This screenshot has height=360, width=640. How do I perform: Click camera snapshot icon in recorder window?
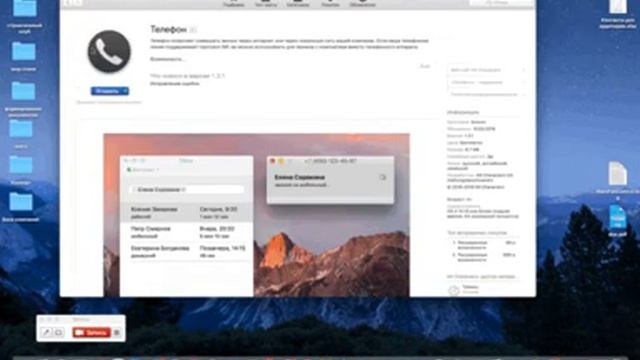pyautogui.click(x=58, y=333)
